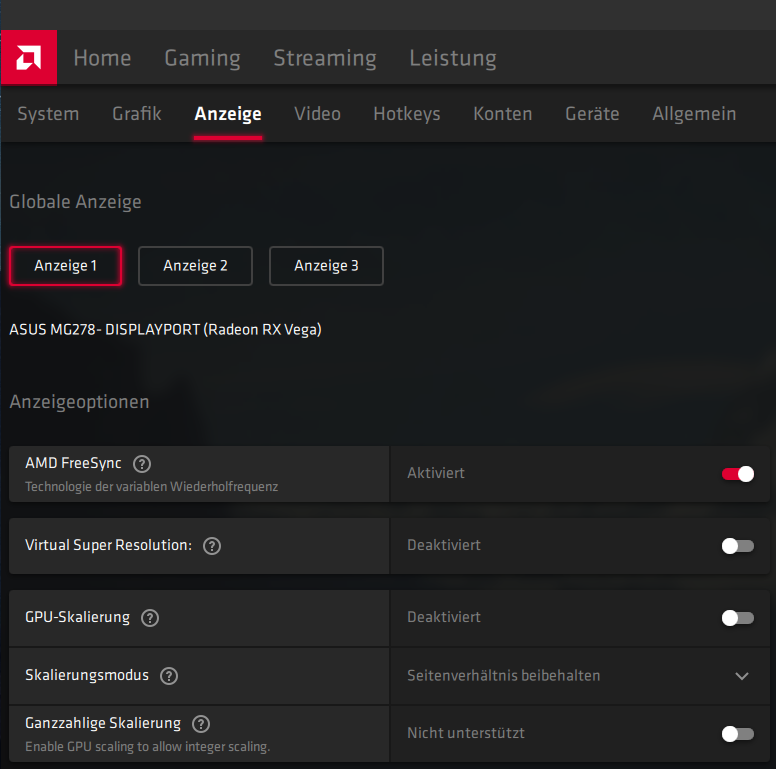Viewport: 776px width, 769px height.
Task: Select the Anzeige tab
Action: (228, 114)
